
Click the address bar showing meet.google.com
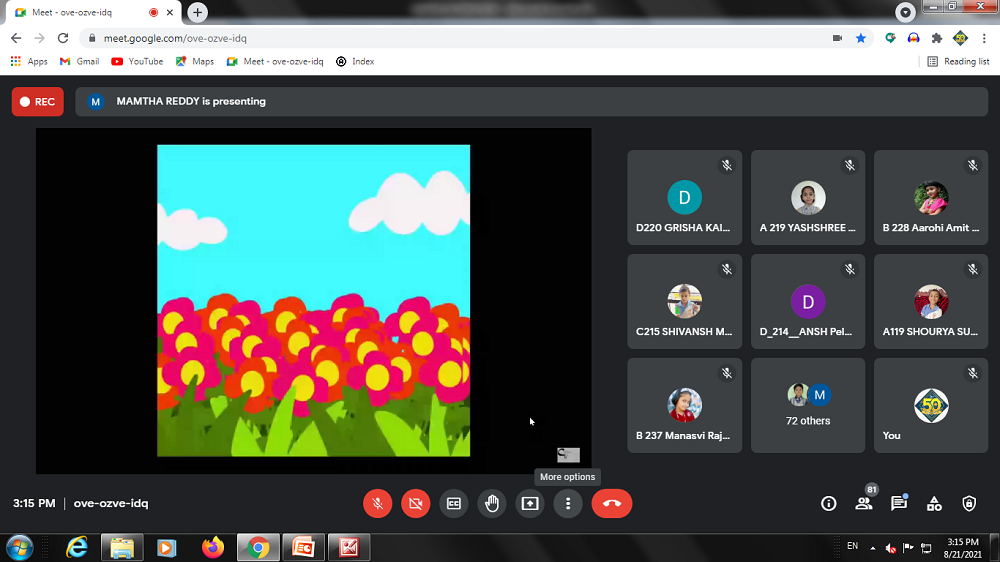450,38
